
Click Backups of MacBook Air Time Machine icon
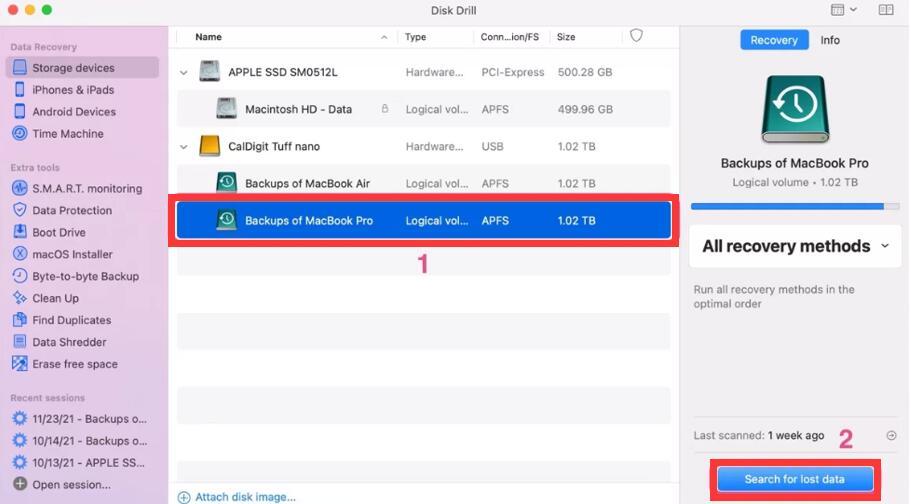tap(226, 183)
